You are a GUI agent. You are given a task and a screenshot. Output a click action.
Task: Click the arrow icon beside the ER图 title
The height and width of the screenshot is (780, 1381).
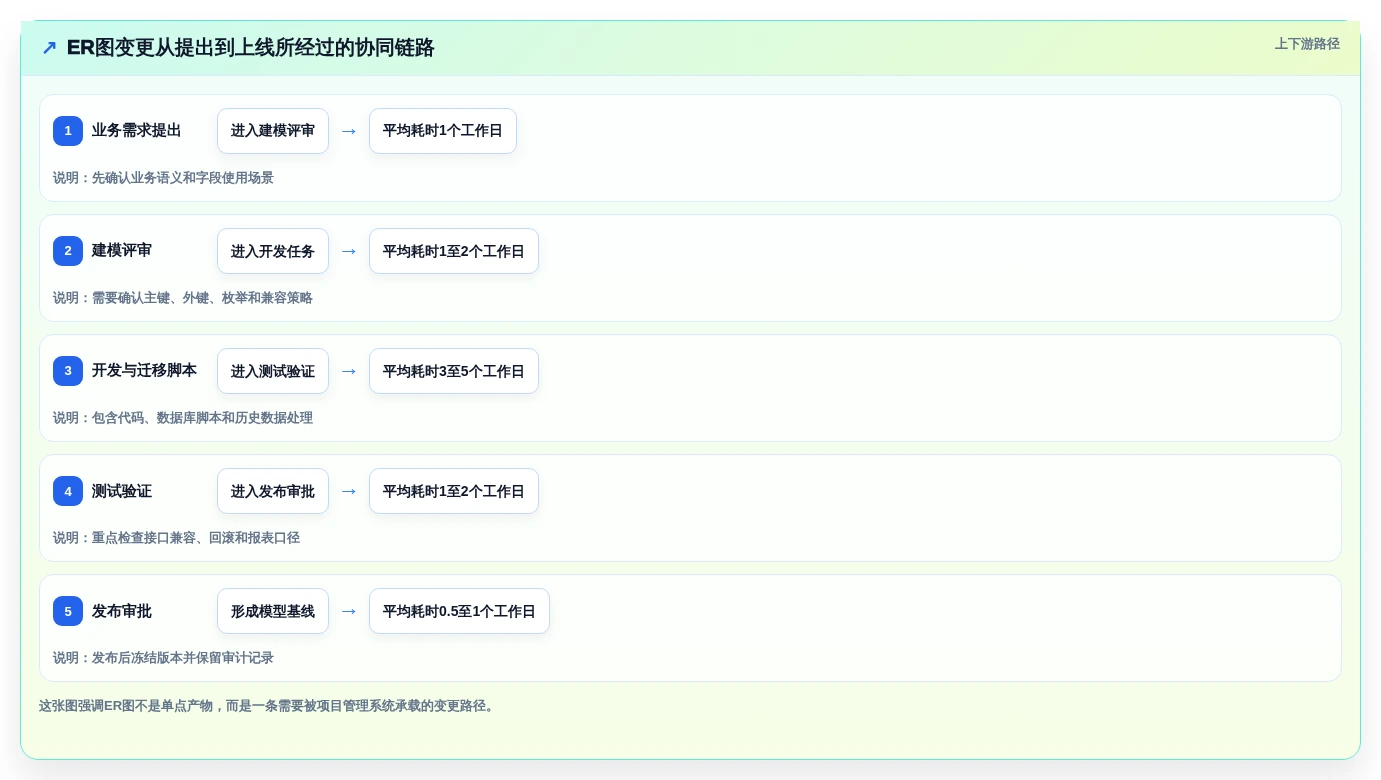pyautogui.click(x=49, y=48)
